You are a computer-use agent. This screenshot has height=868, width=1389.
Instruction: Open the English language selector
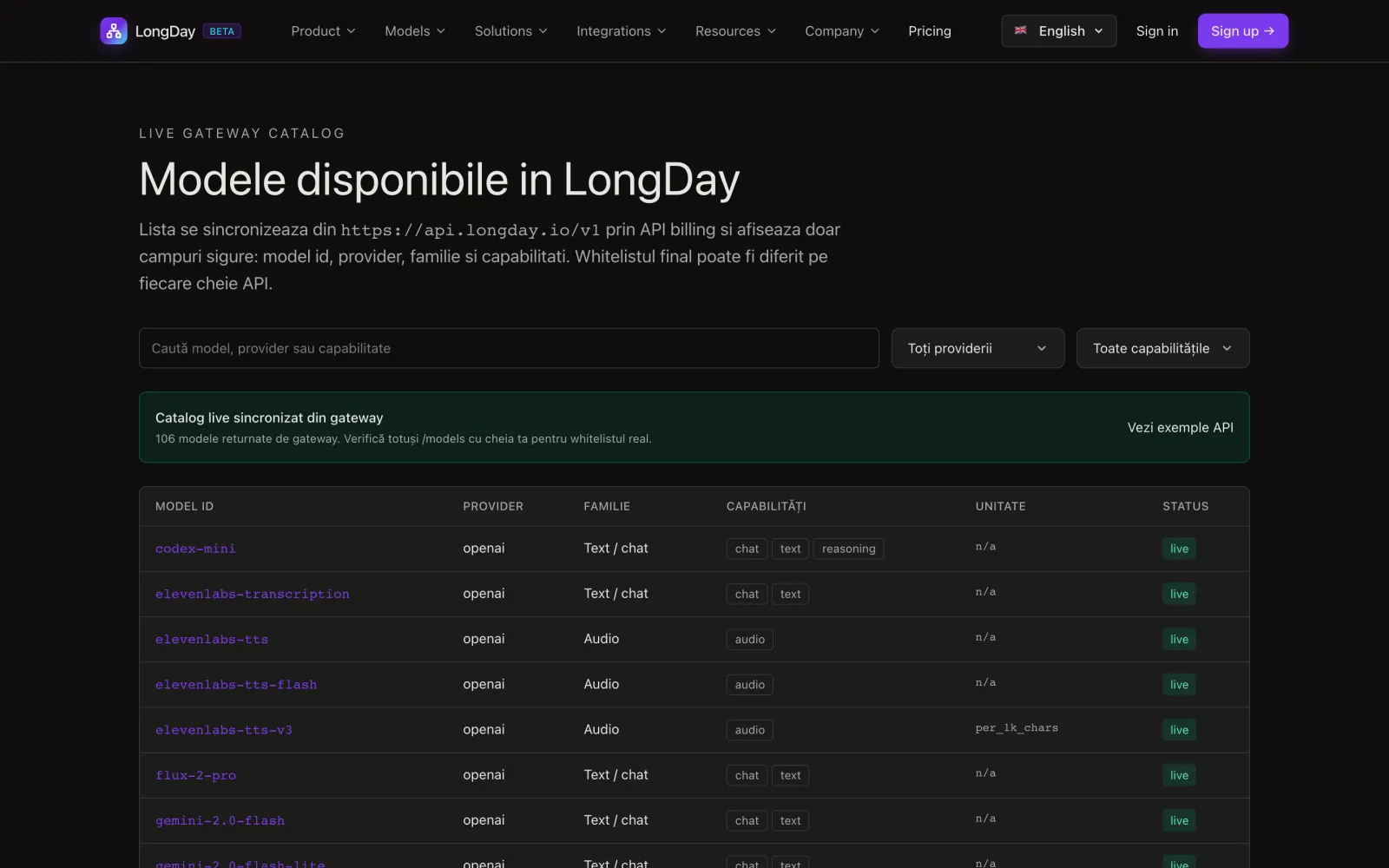coord(1059,31)
